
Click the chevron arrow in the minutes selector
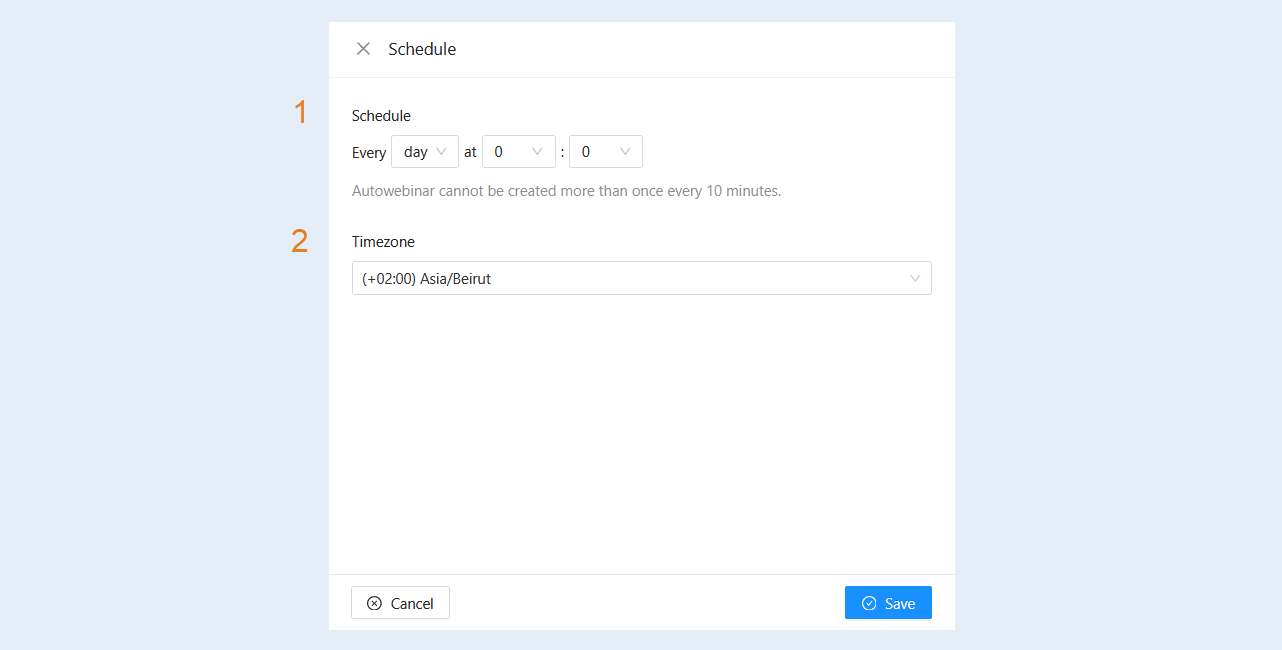(625, 152)
